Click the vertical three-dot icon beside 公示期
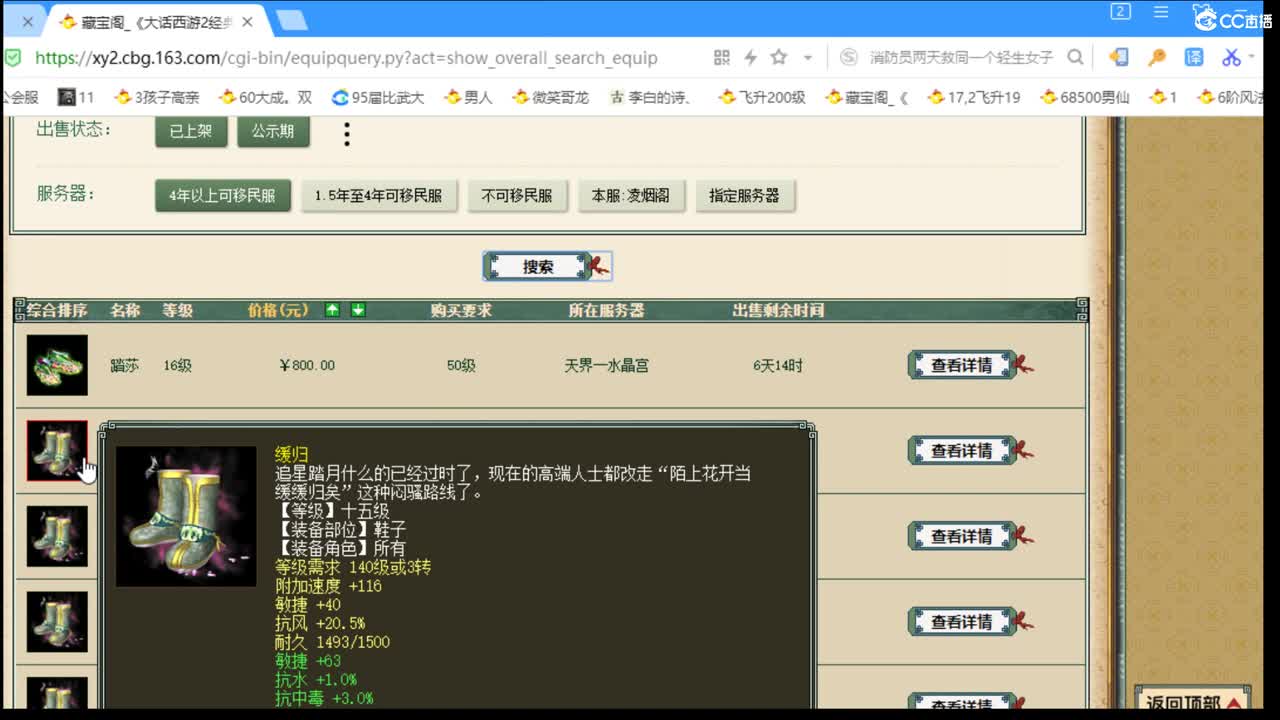The image size is (1280, 720). [347, 134]
